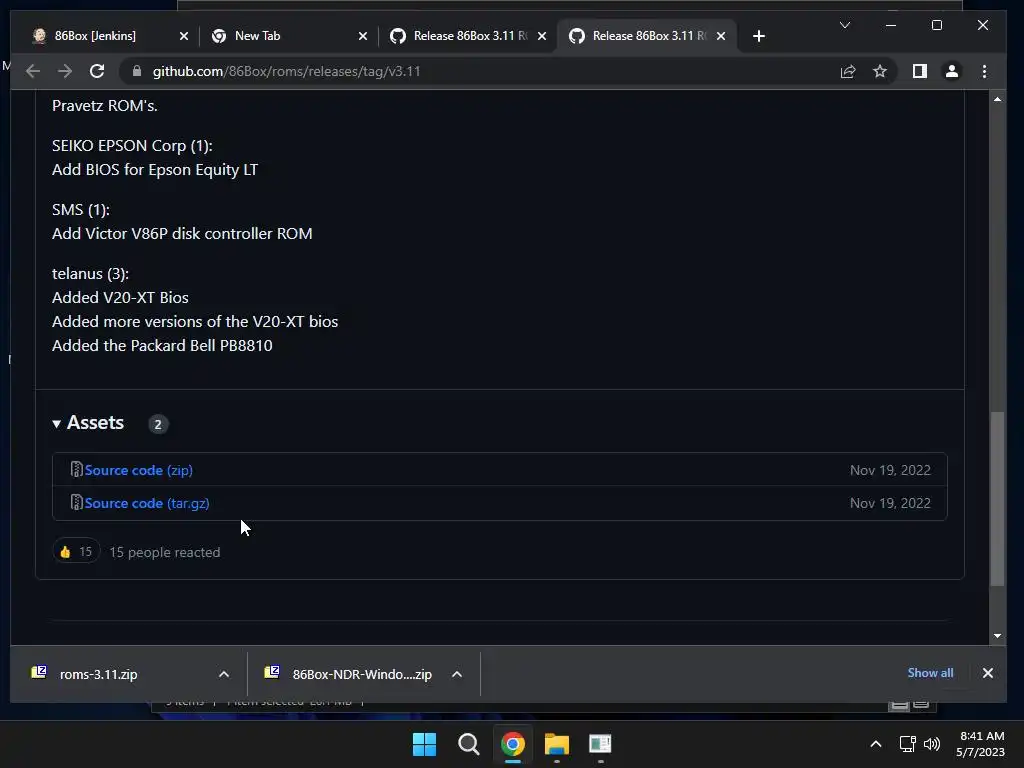Open the tab search dropdown
The image size is (1024, 768).
click(x=844, y=25)
